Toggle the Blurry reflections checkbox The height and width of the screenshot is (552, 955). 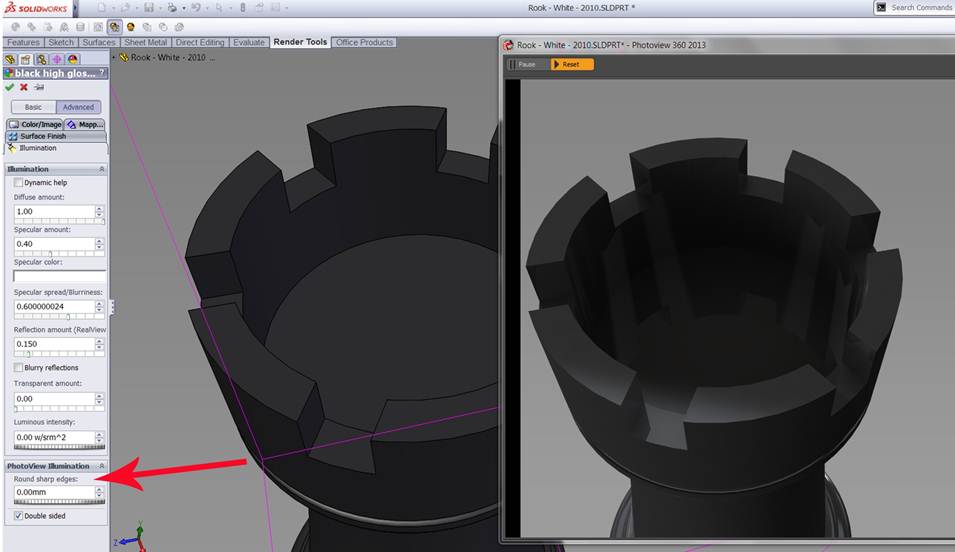(x=18, y=367)
